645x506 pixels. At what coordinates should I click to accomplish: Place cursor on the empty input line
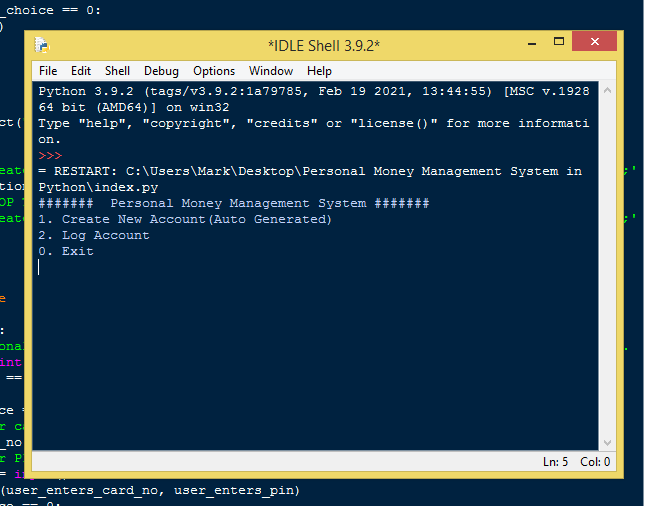(200, 267)
